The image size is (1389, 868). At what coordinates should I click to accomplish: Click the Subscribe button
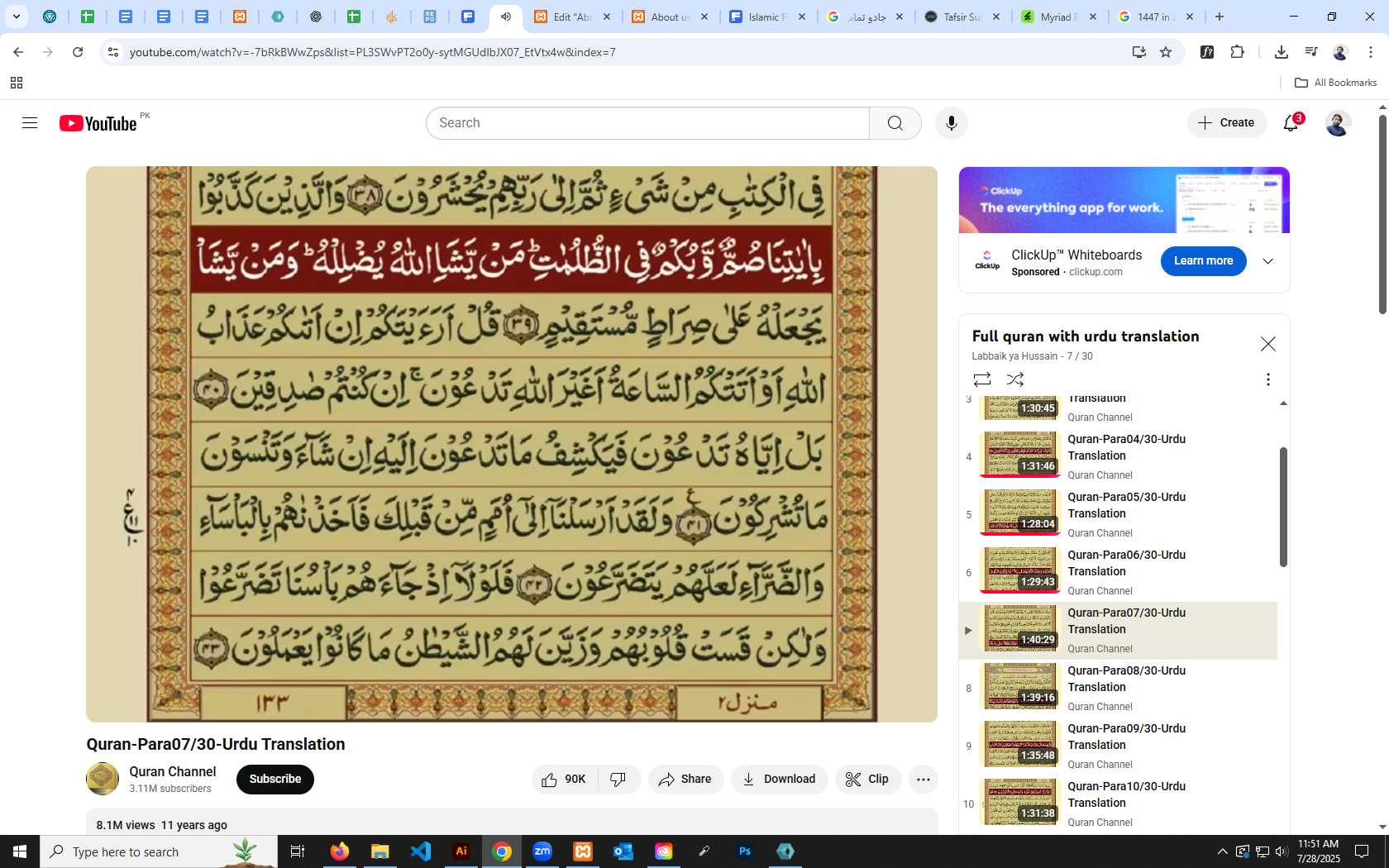point(275,779)
